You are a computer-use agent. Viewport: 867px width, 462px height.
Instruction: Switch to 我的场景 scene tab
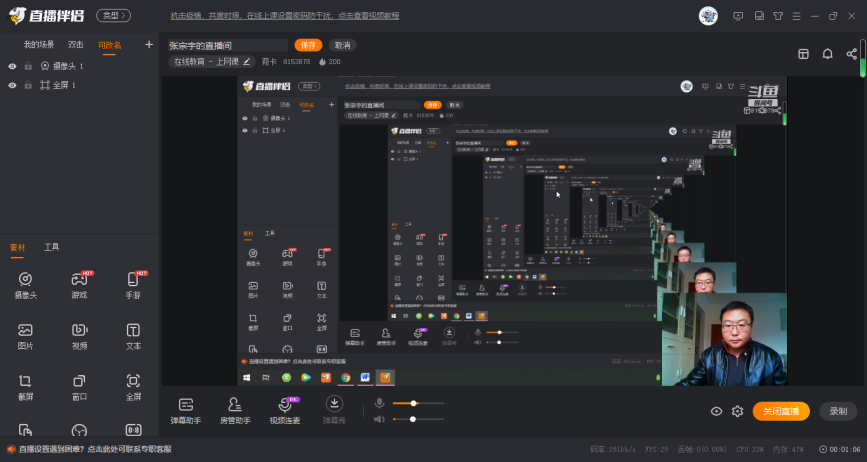[x=39, y=45]
